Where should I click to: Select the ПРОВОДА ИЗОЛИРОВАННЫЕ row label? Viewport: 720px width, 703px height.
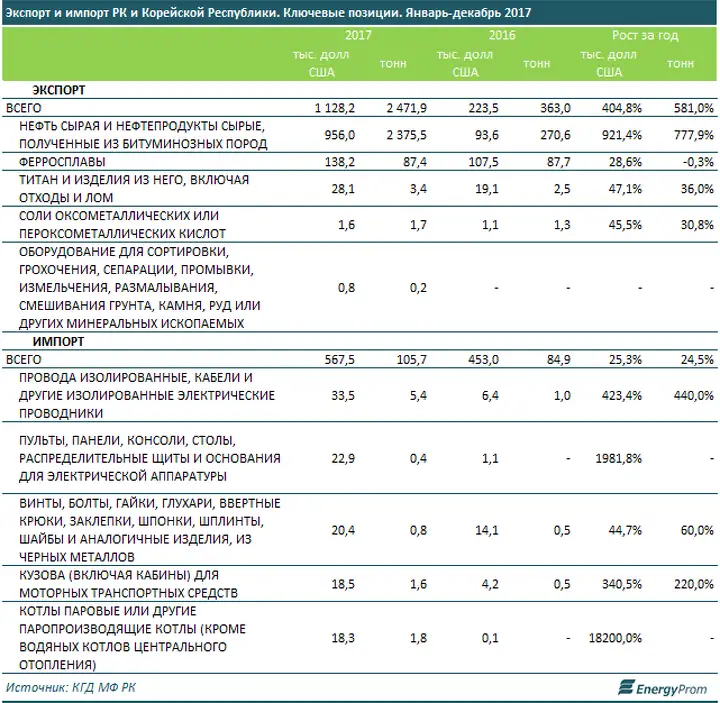147,395
